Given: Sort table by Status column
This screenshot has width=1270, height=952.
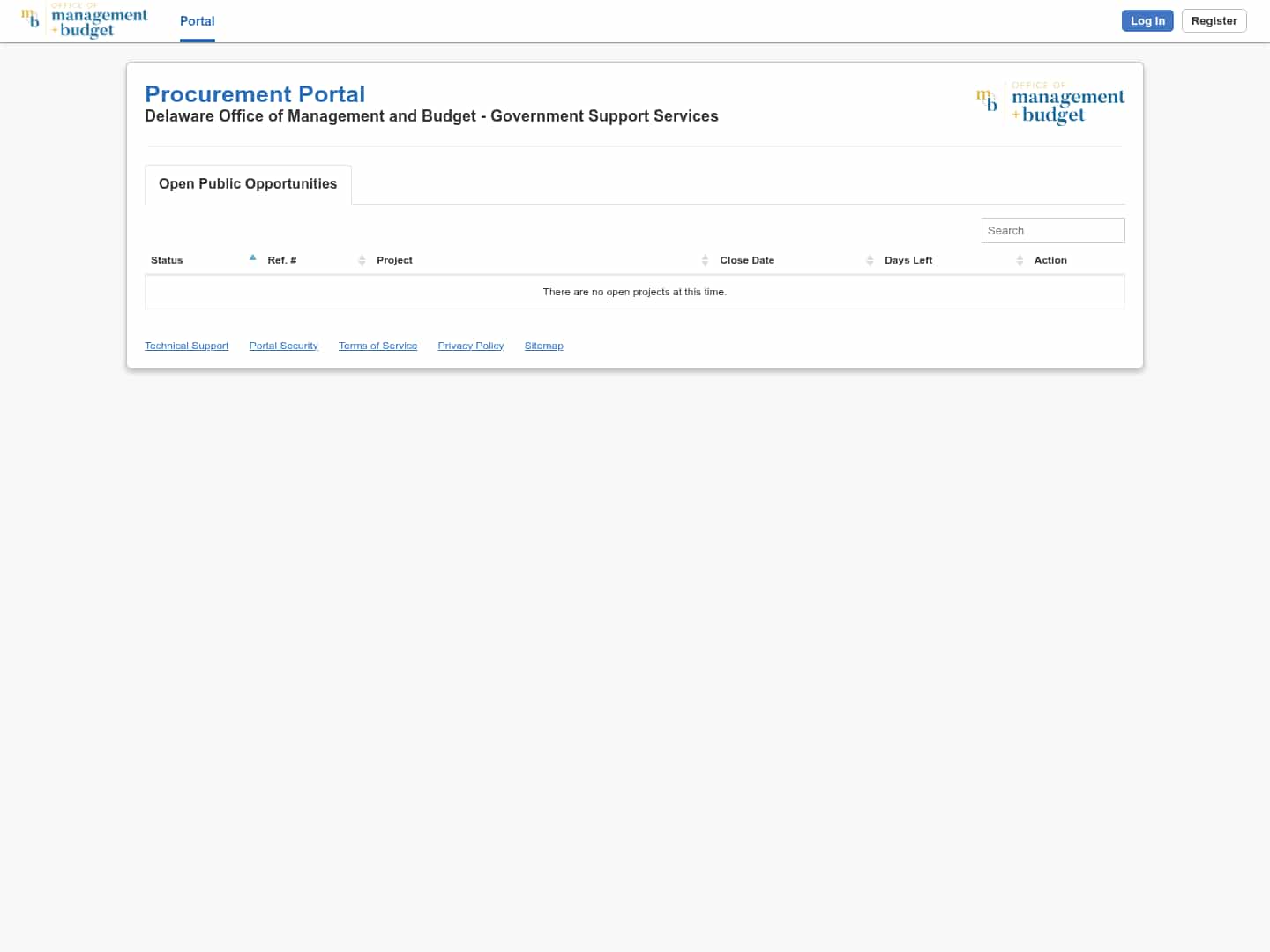Looking at the screenshot, I should point(203,260).
